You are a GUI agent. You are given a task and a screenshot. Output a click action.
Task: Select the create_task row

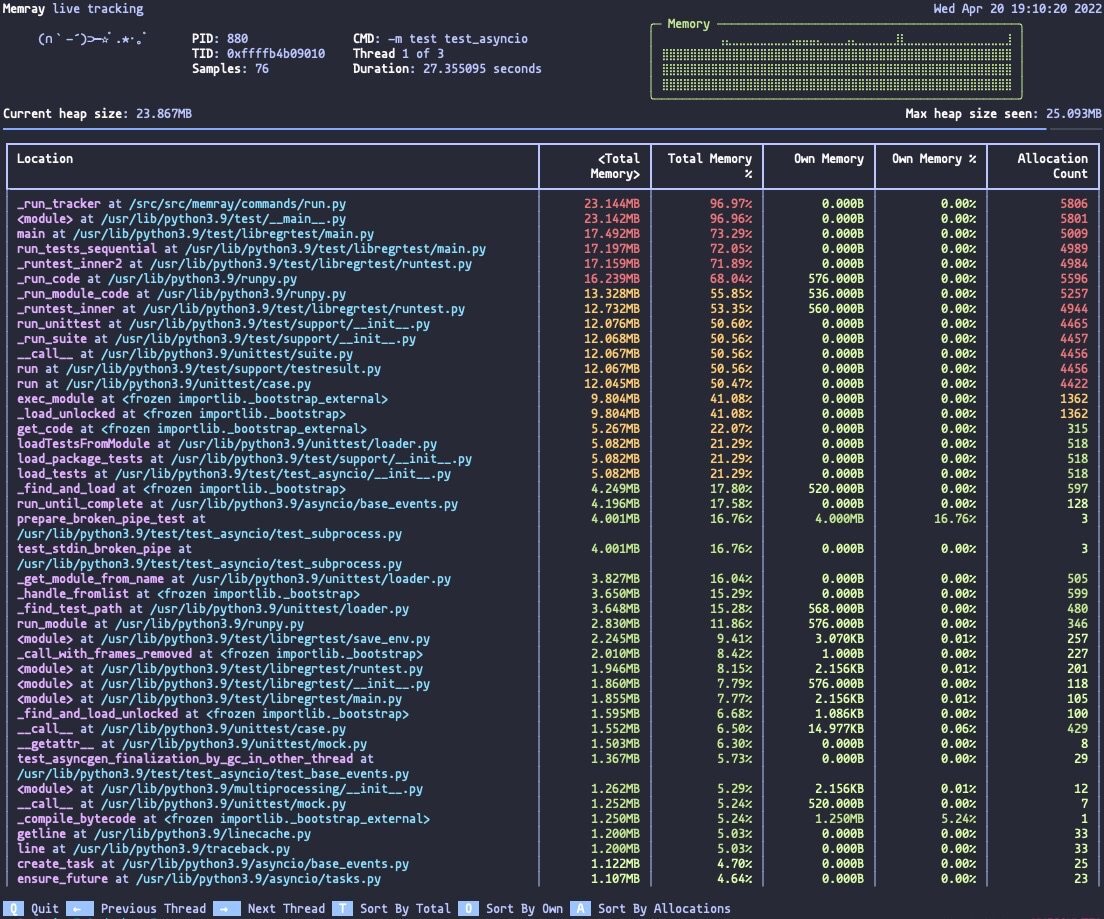coord(552,863)
